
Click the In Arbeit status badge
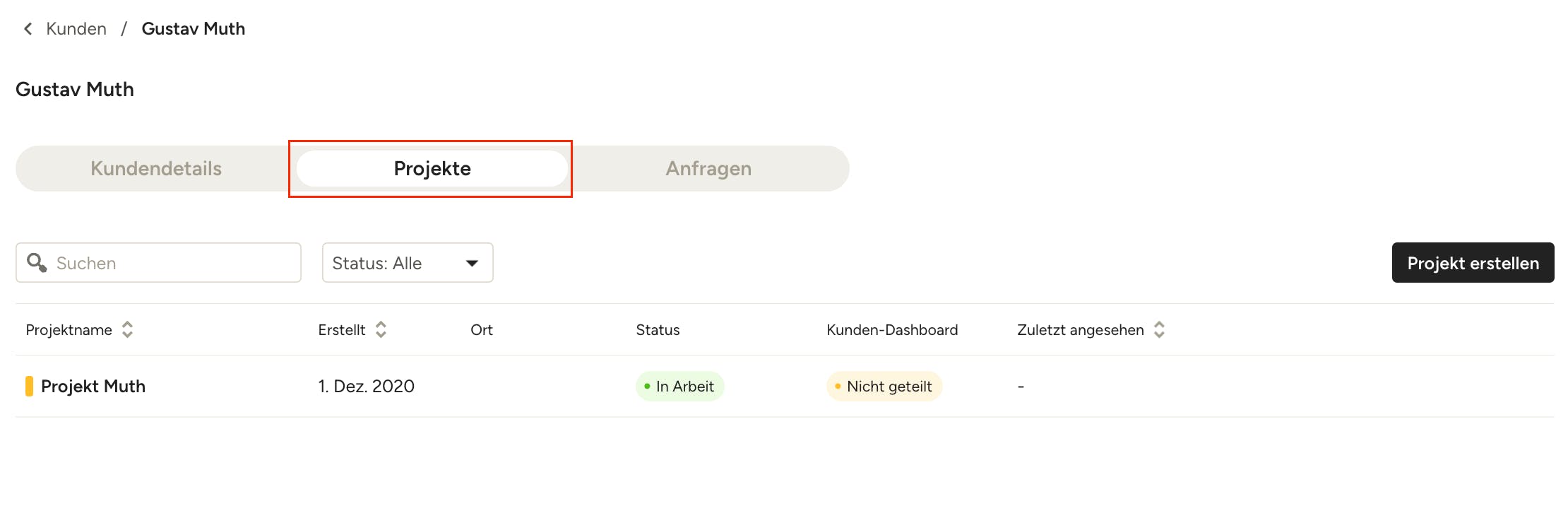click(679, 386)
